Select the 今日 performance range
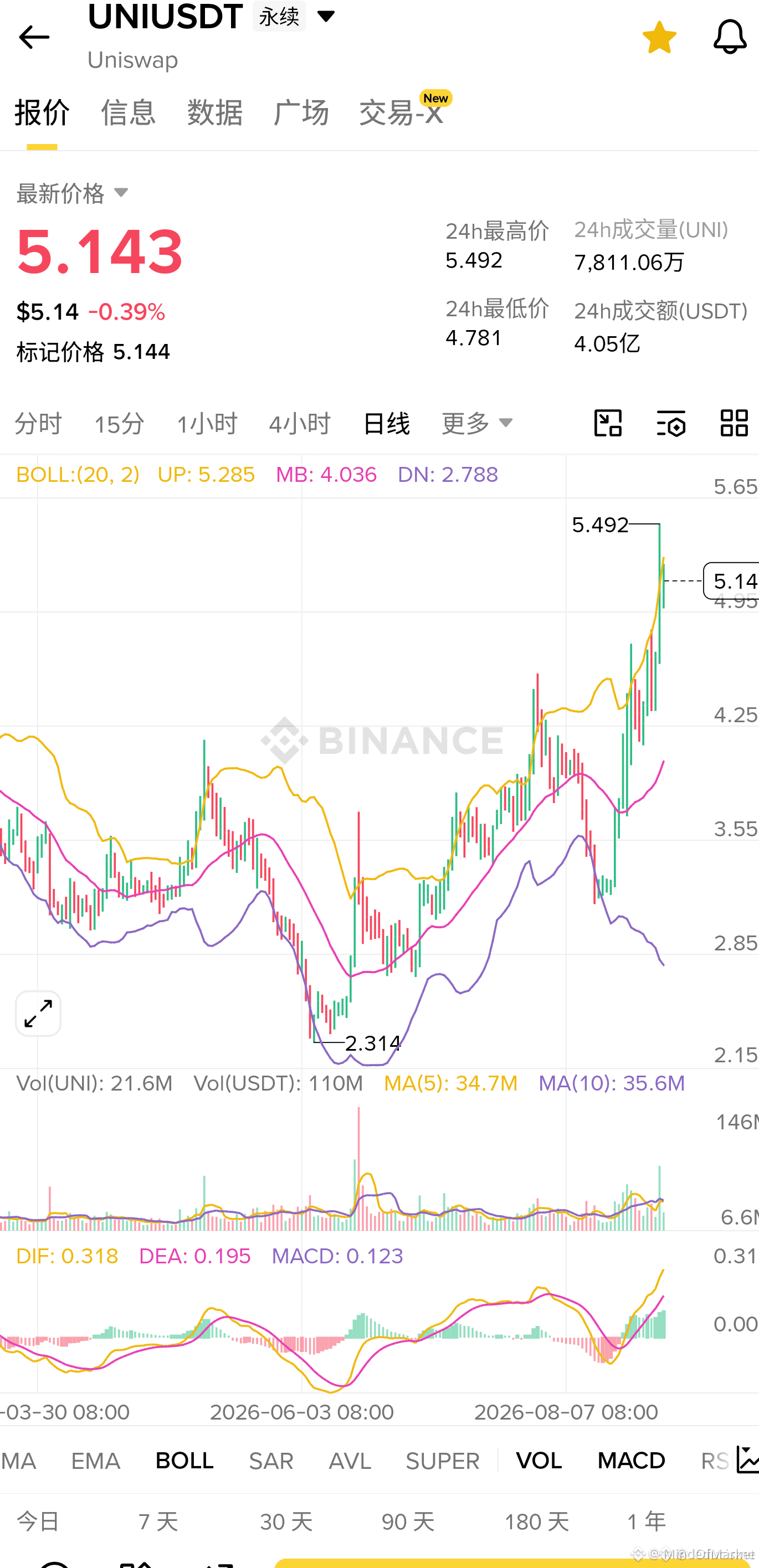This screenshot has width=759, height=1568. coord(38,1521)
